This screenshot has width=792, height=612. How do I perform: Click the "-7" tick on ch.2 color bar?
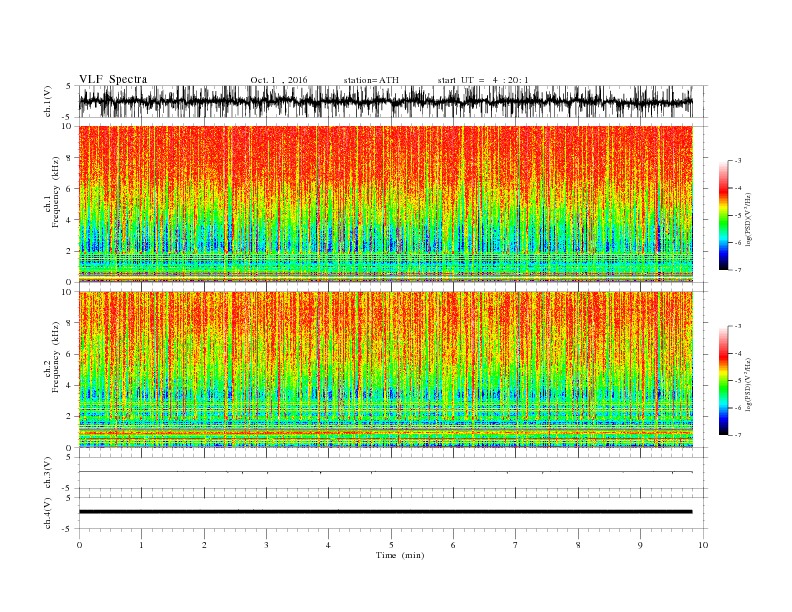738,435
